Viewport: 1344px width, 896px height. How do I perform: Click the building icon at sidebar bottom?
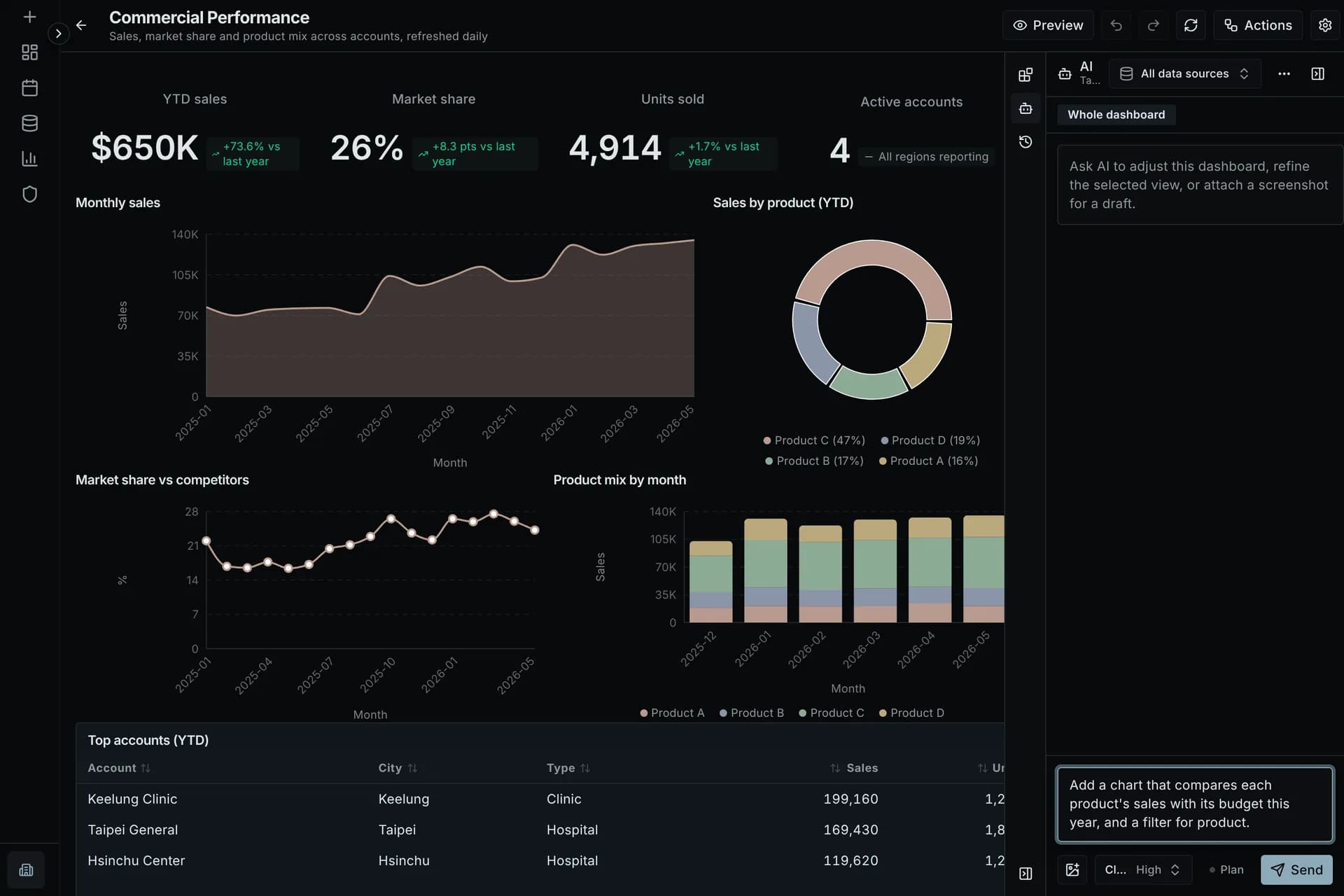tap(26, 870)
